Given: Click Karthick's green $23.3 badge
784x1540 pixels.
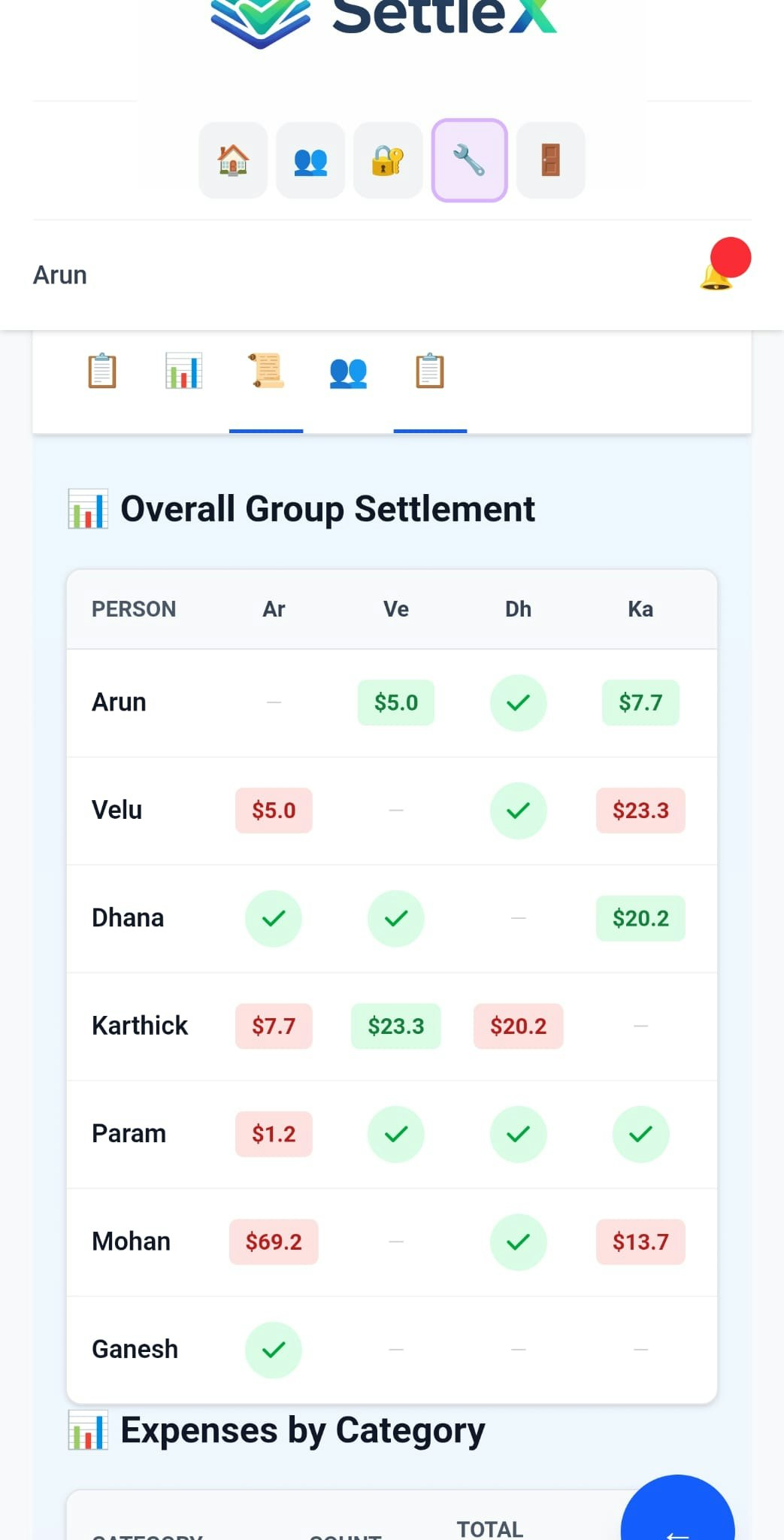Looking at the screenshot, I should (x=396, y=1026).
